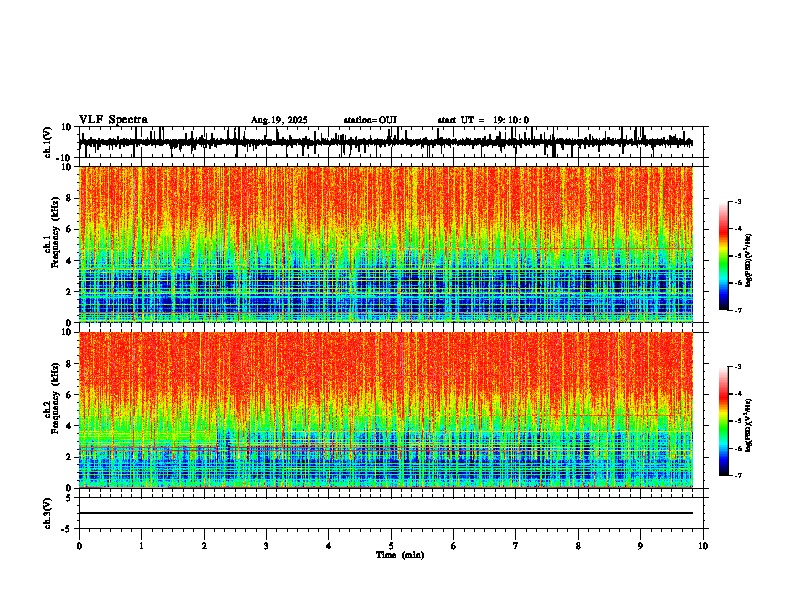The image size is (792, 612).
Task: Click time axis tick label '0'
Action: coord(79,546)
